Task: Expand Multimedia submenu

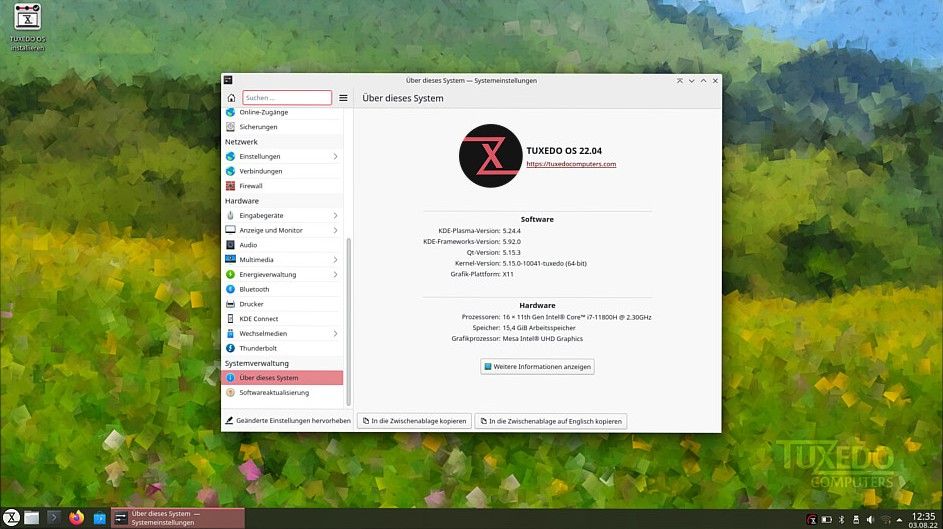Action: 335,260
